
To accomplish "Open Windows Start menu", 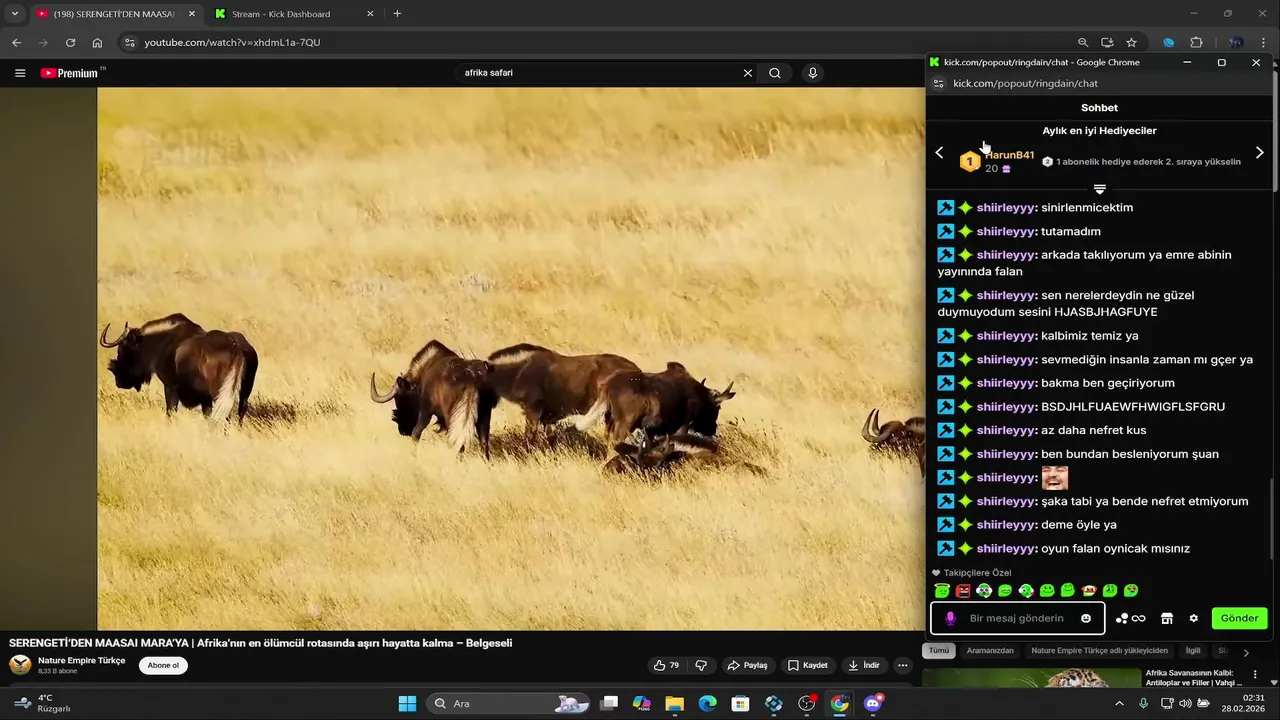I will point(407,704).
